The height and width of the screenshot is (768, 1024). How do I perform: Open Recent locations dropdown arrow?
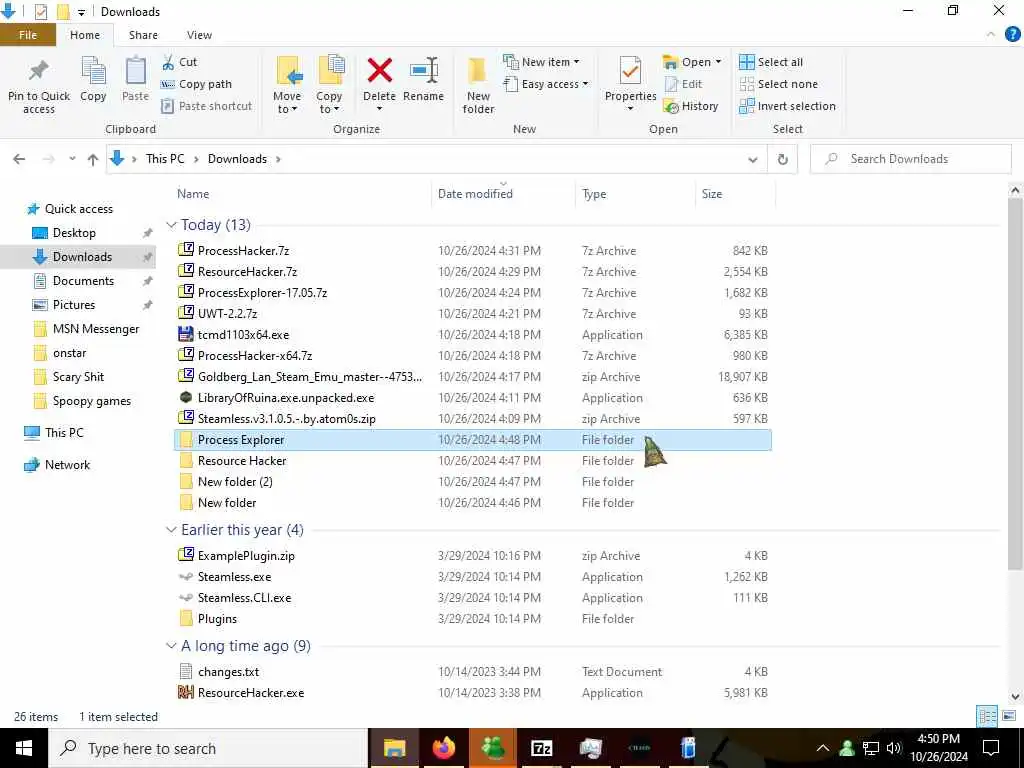pyautogui.click(x=72, y=159)
